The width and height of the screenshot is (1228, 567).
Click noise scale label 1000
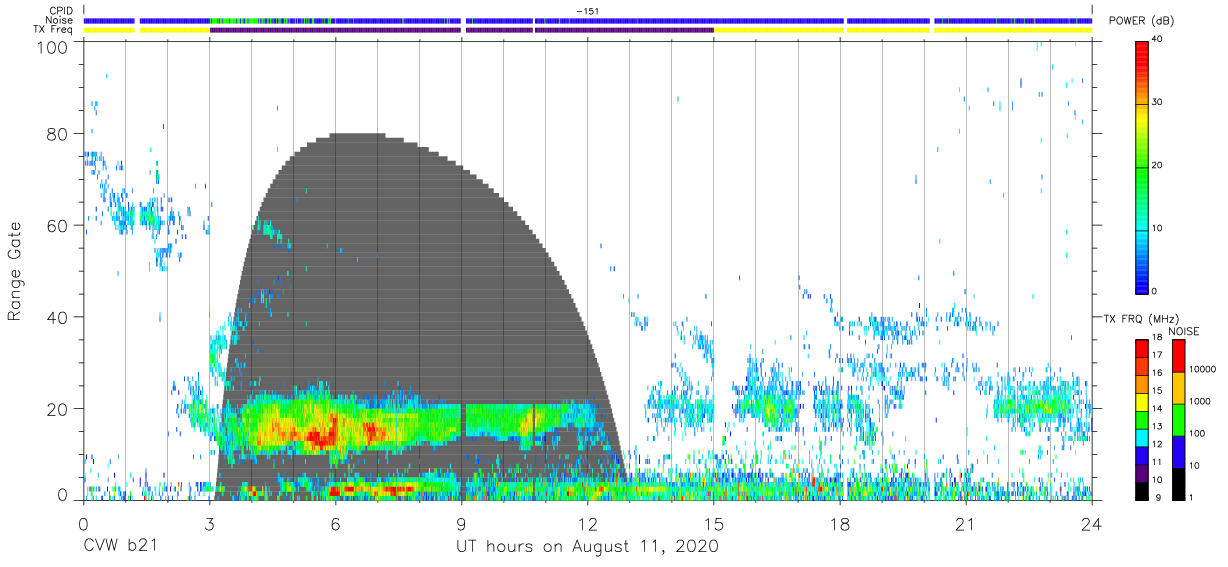[x=1201, y=401]
